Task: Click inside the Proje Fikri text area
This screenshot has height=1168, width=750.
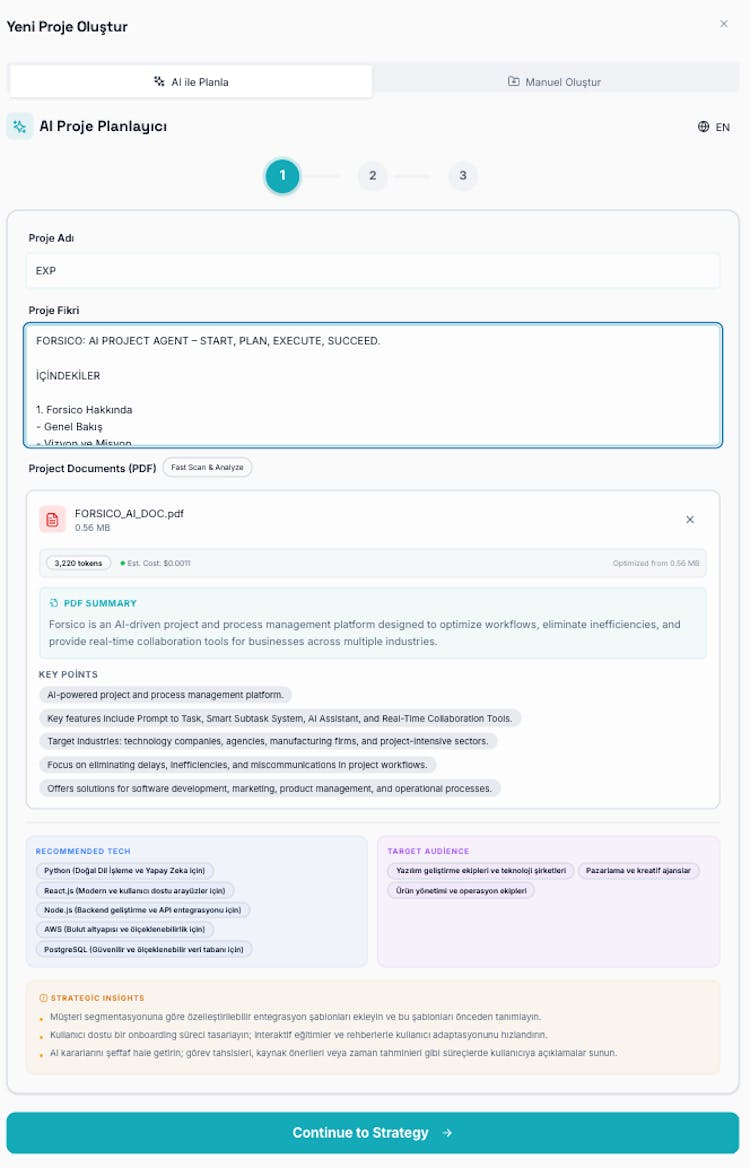Action: (x=372, y=384)
